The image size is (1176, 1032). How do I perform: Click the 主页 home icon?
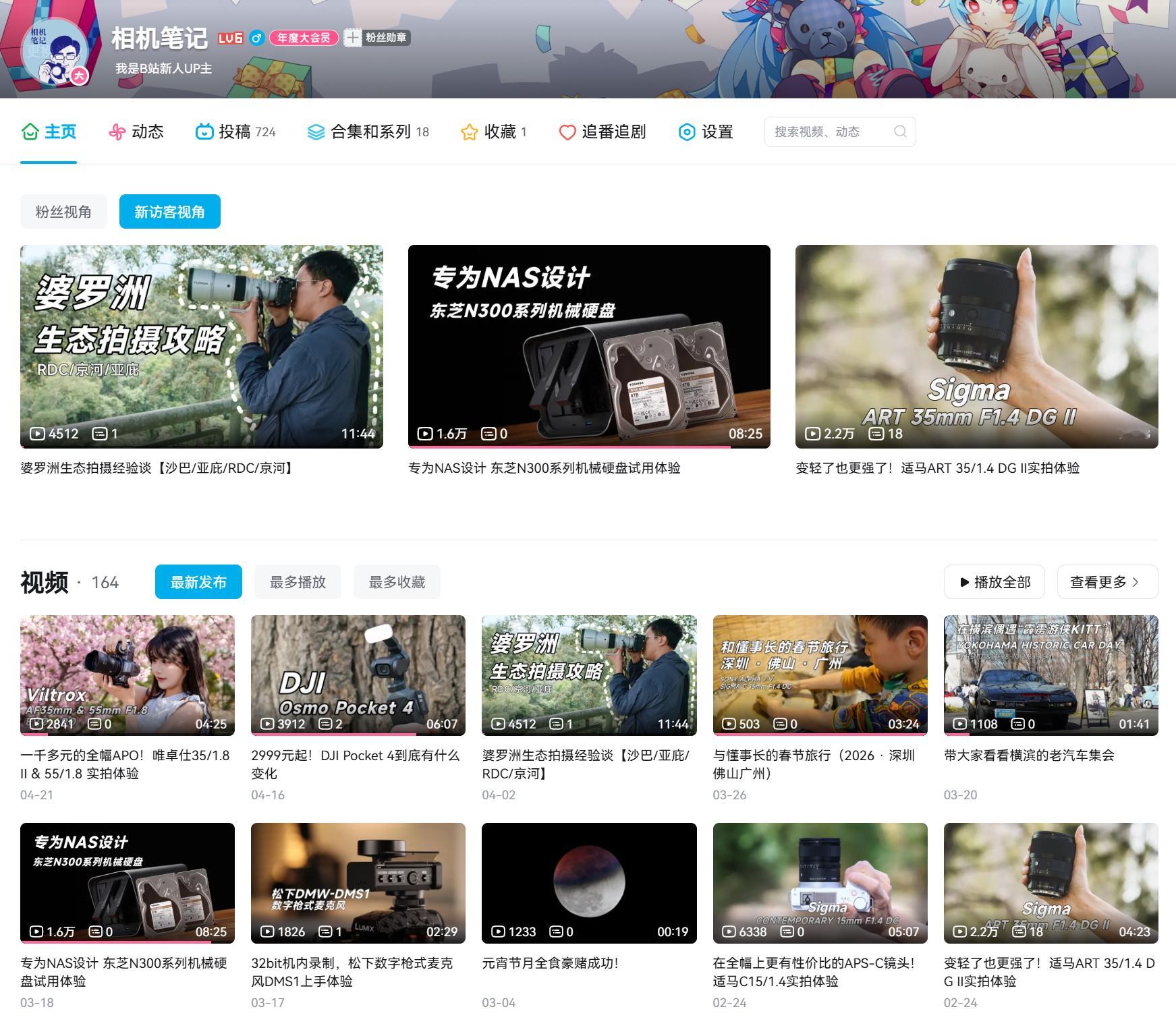point(30,132)
